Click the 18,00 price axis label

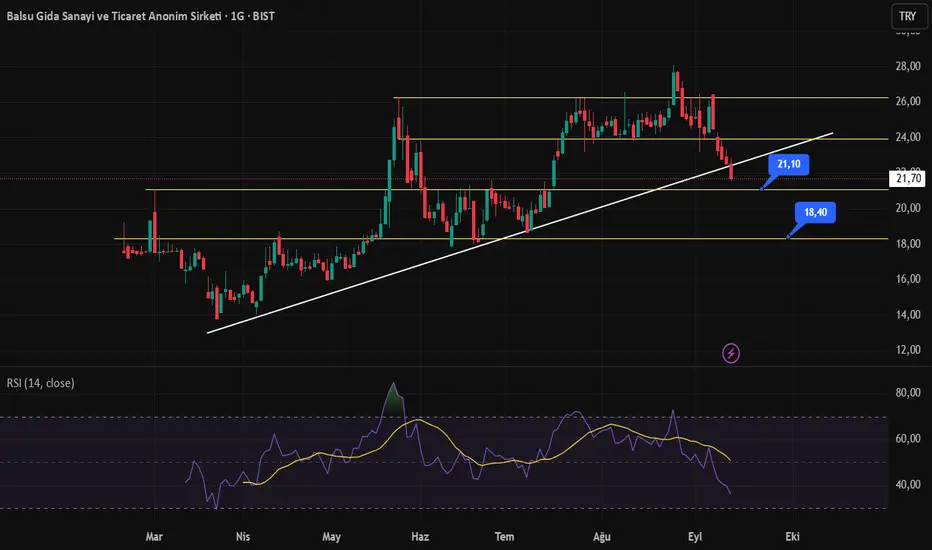908,243
